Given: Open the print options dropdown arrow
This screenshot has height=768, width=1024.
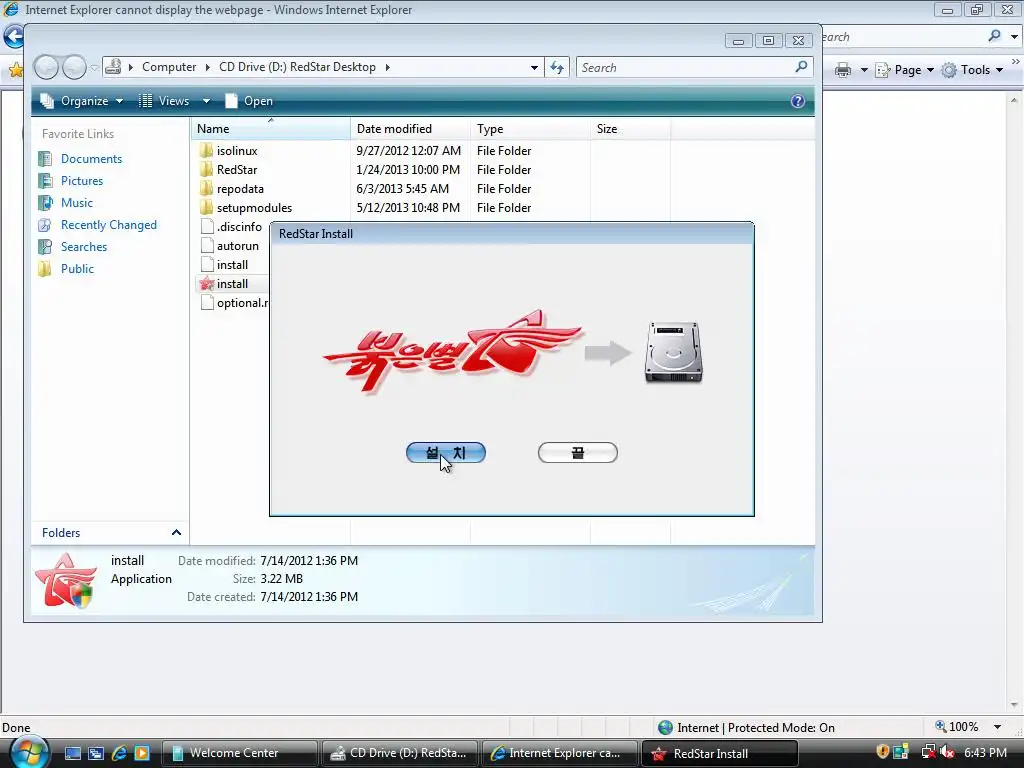Looking at the screenshot, I should pyautogui.click(x=864, y=70).
